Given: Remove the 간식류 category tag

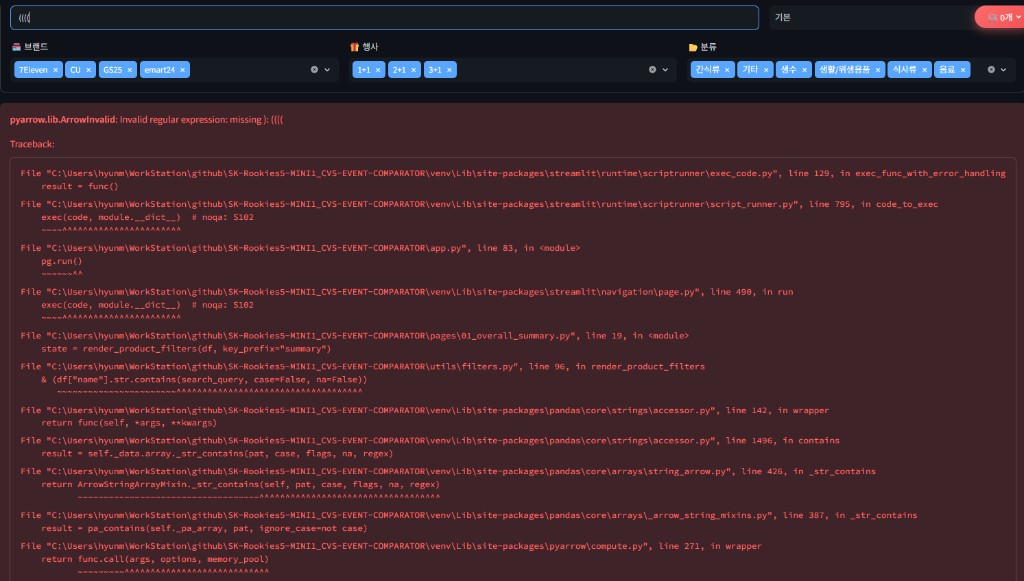Looking at the screenshot, I should pos(727,70).
